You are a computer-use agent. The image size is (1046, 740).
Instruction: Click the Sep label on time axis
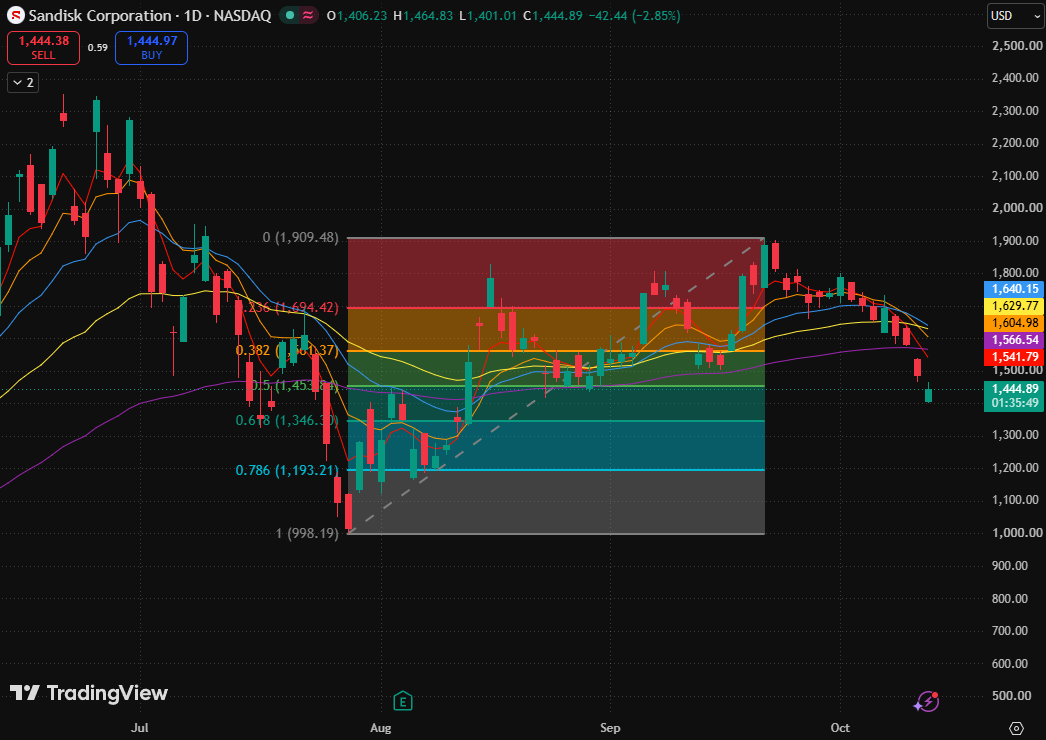click(610, 727)
